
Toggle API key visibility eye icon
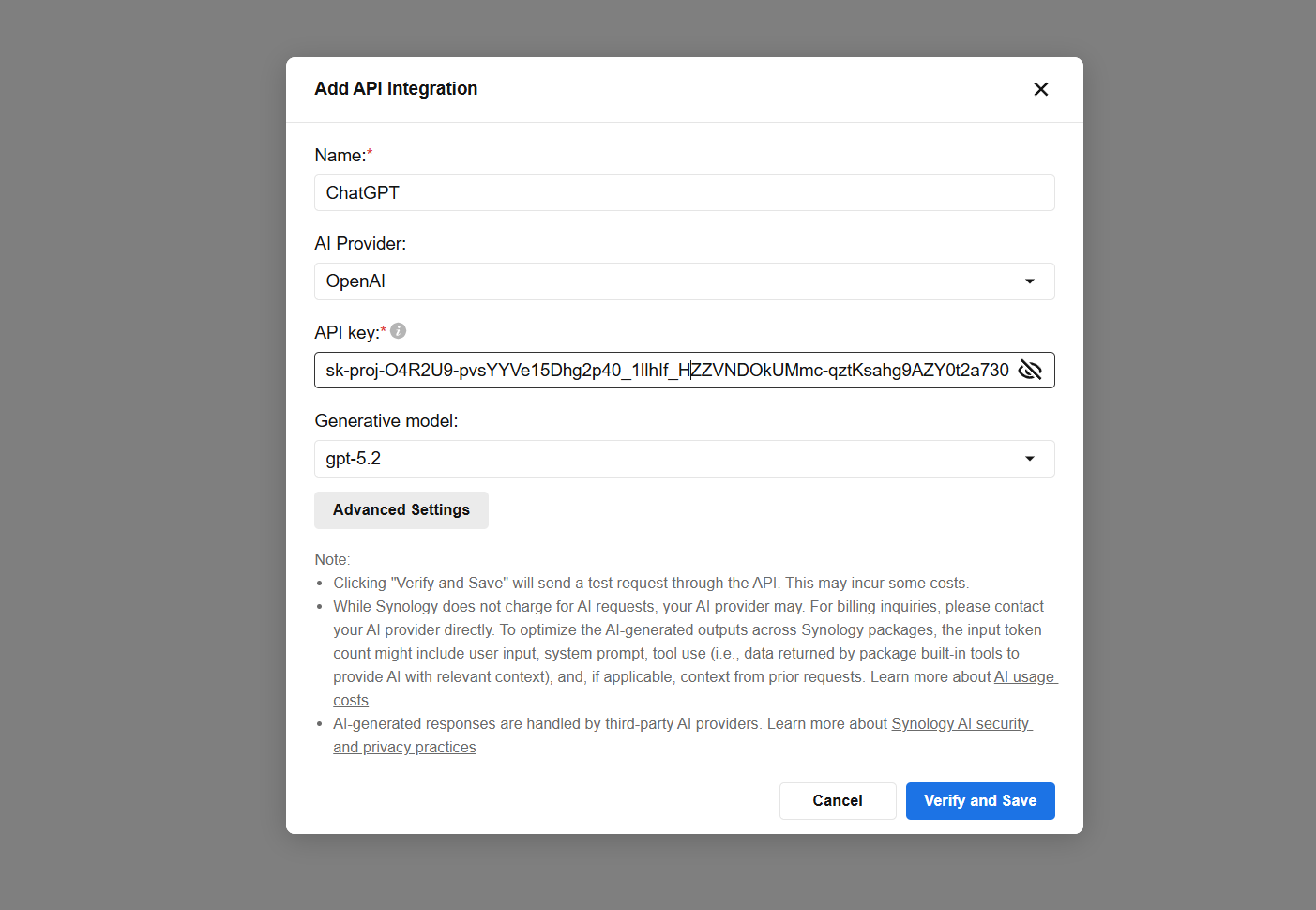(1030, 370)
